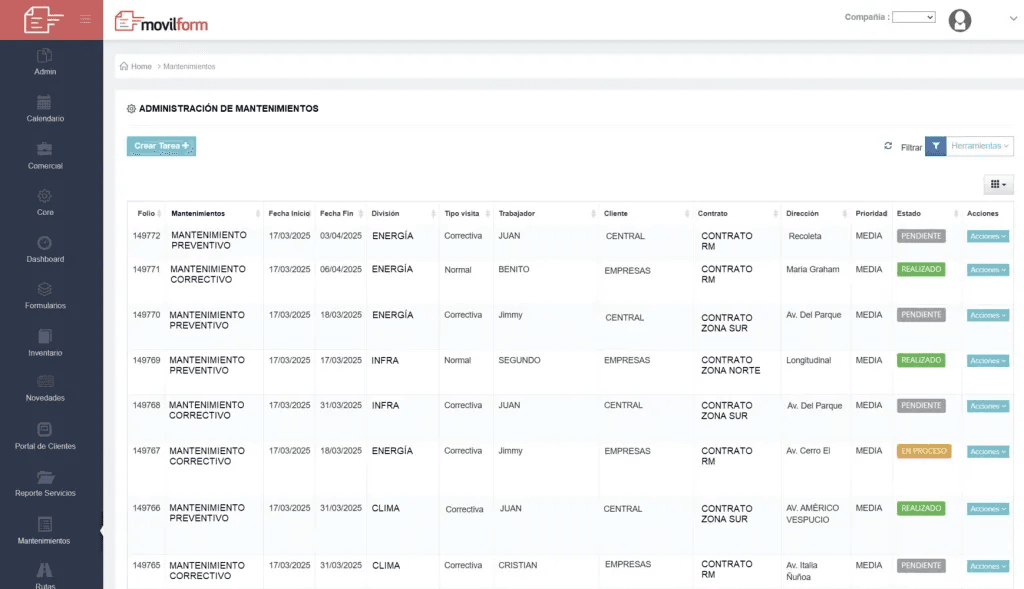Sort by Contrato column header

(737, 214)
